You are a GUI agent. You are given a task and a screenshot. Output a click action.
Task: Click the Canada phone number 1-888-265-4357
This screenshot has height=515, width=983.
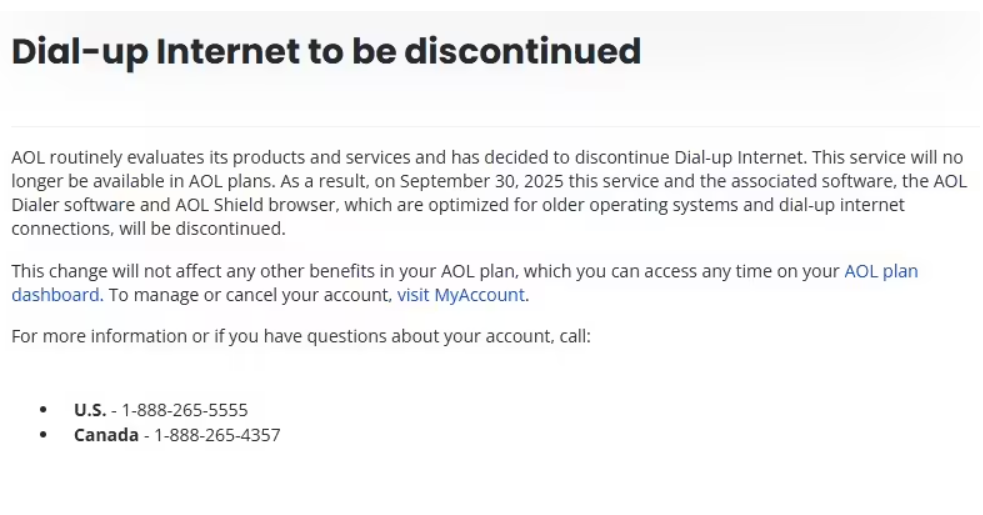[218, 435]
